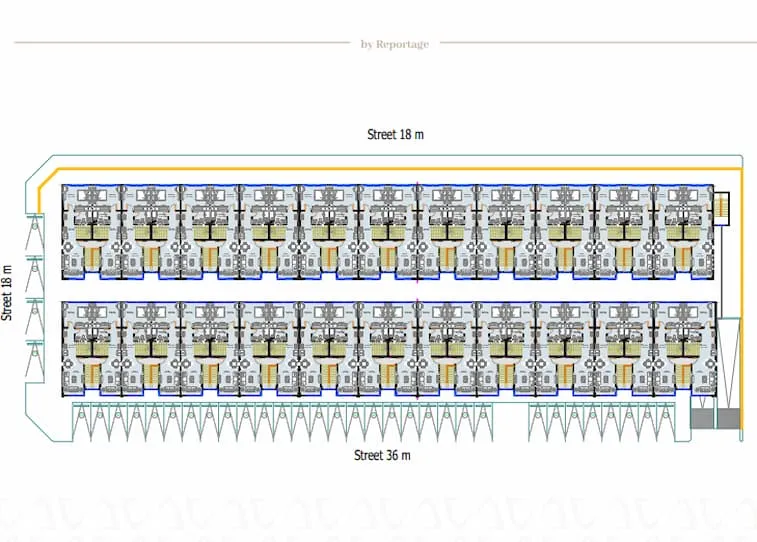757x542 pixels.
Task: Click the vertical "Street 18 m" label
Action: point(7,293)
